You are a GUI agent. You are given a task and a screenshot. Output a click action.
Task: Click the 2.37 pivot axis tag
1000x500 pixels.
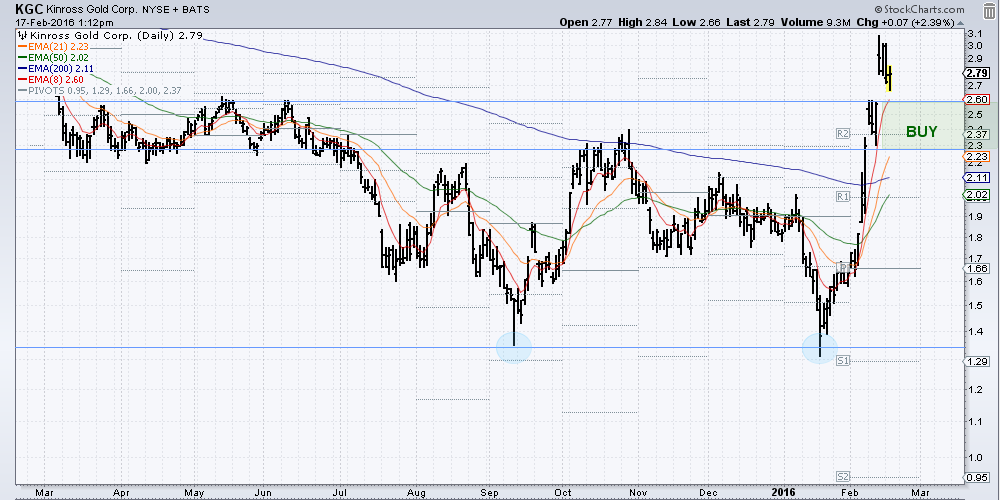pos(977,134)
